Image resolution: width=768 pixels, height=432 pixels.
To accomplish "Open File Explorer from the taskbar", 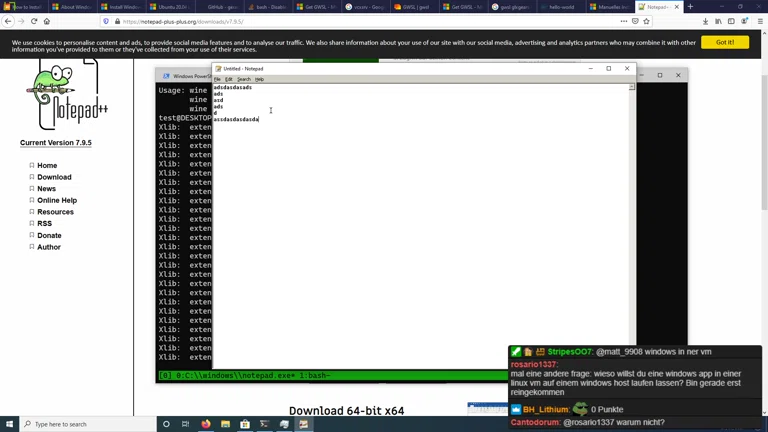I will point(225,424).
